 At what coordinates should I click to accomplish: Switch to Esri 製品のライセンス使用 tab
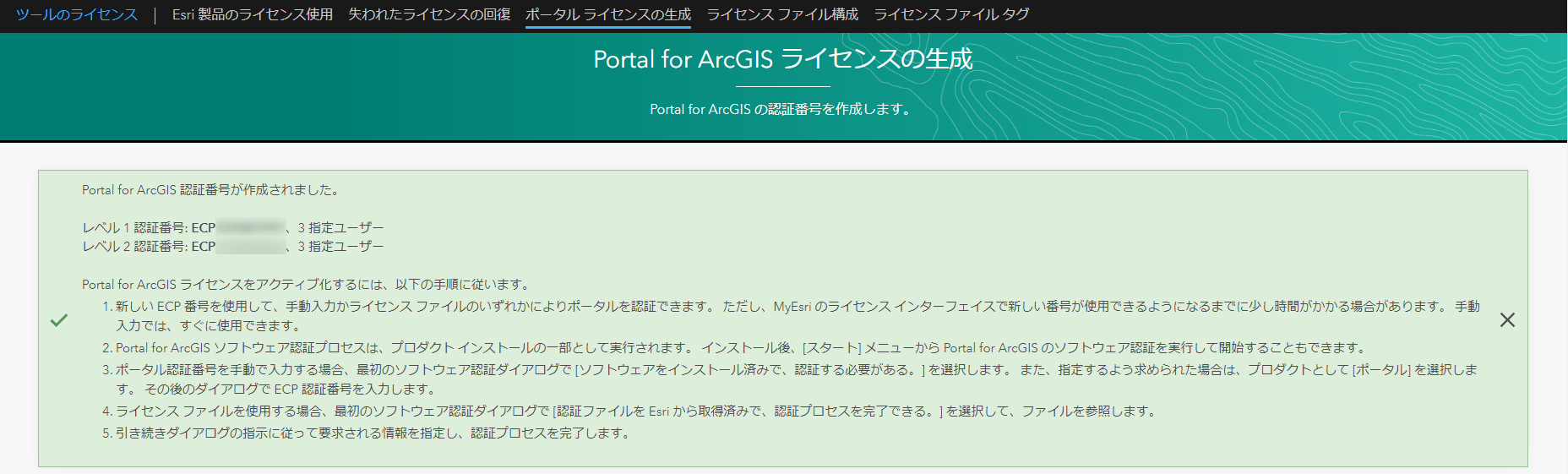point(252,14)
